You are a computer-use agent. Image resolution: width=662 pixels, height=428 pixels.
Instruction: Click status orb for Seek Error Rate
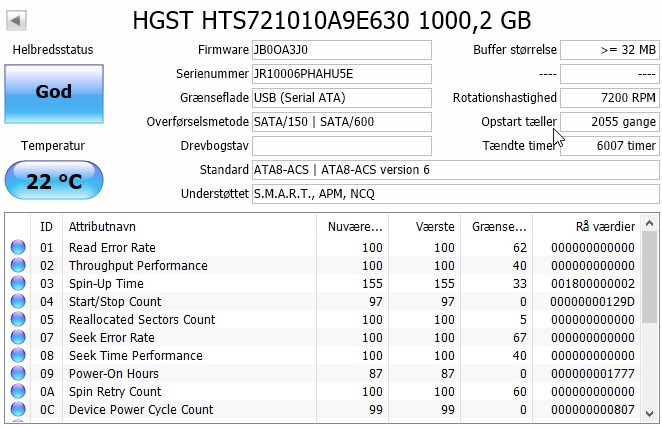click(x=18, y=337)
